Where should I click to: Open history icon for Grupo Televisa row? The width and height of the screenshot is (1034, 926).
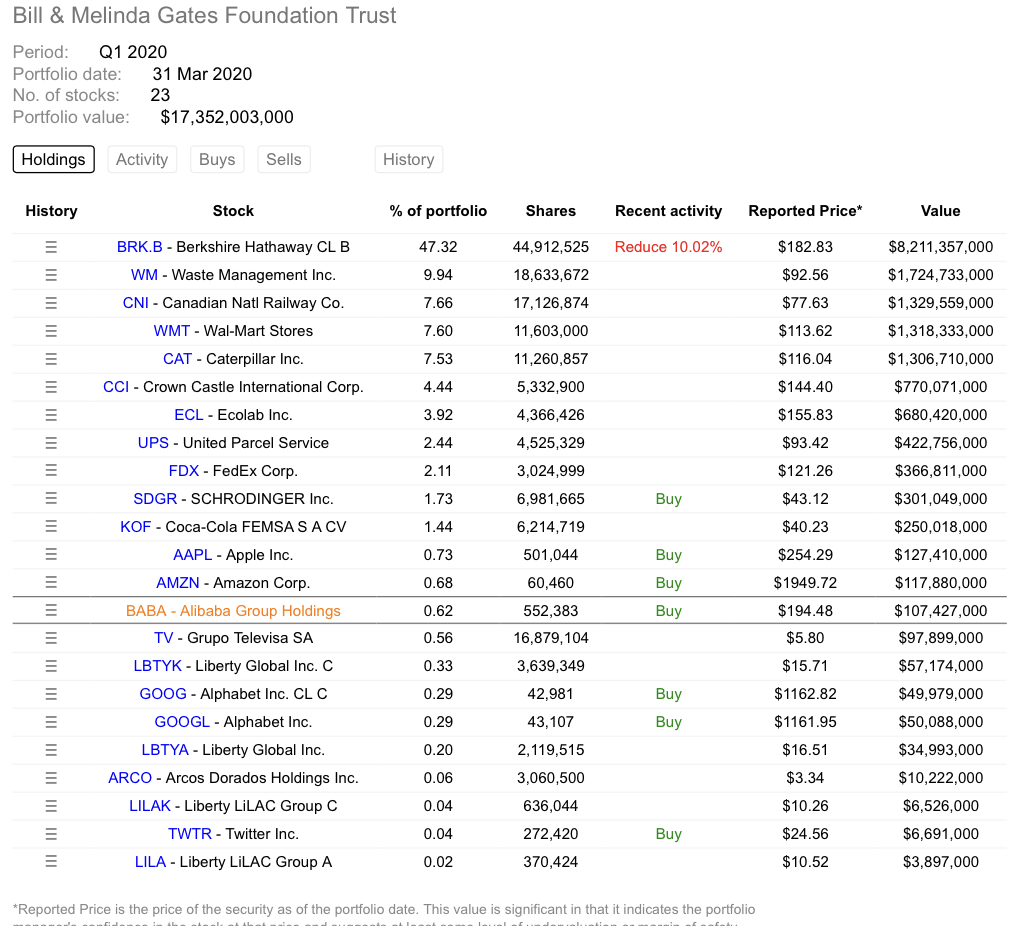(51, 638)
